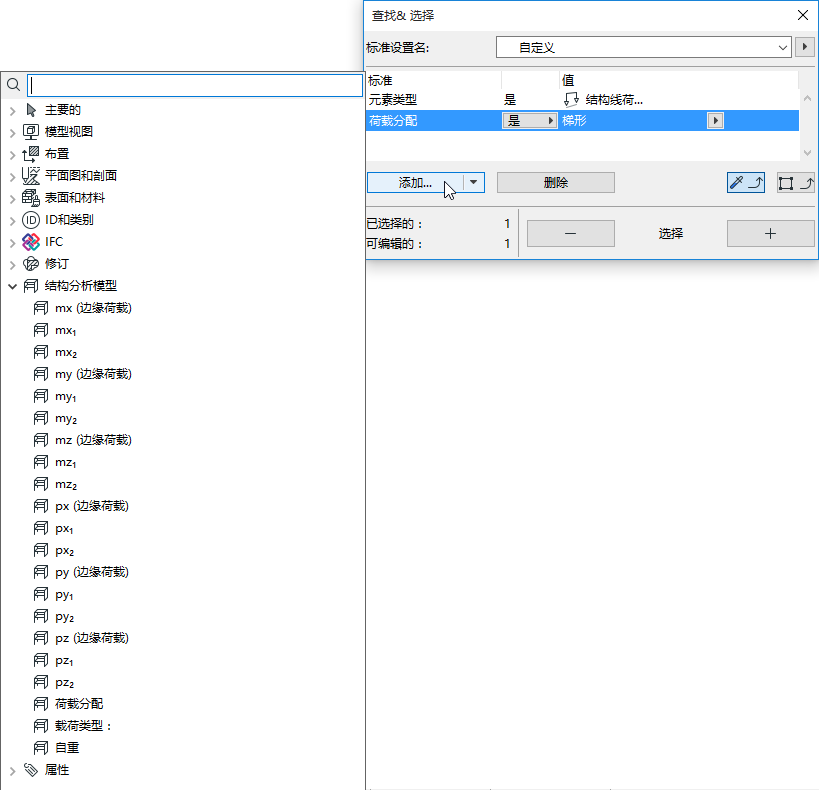819x790 pixels.
Task: Open the flyout arrow beside 自定义 dropdown
Action: (804, 47)
